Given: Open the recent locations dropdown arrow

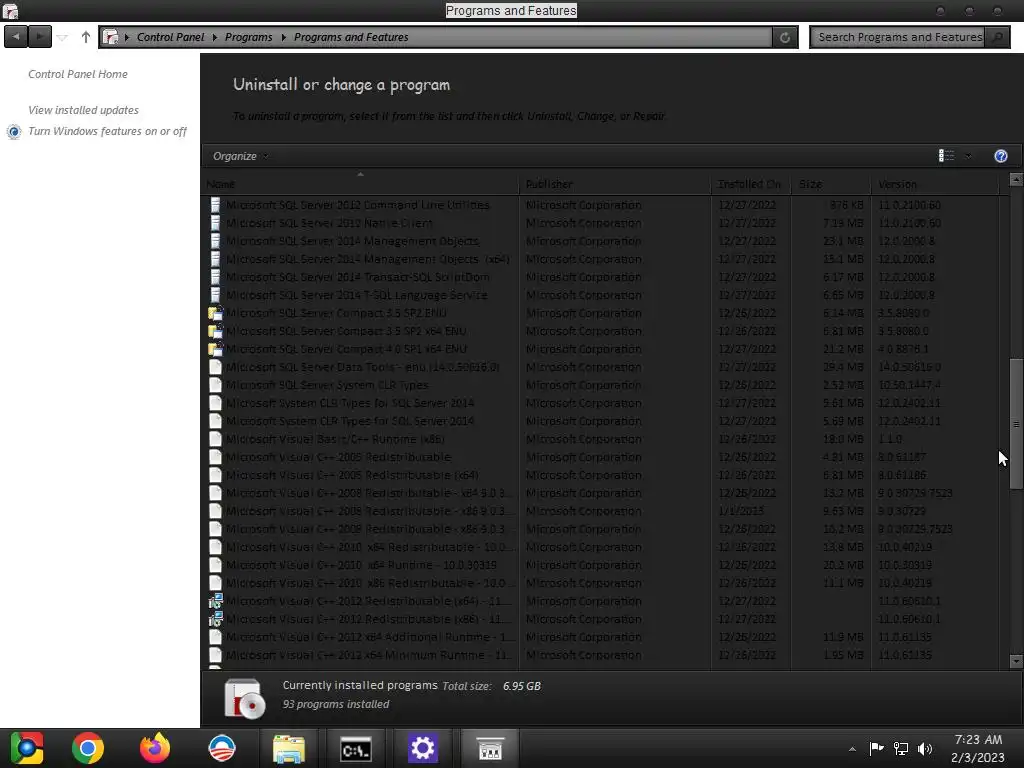Looking at the screenshot, I should point(62,37).
